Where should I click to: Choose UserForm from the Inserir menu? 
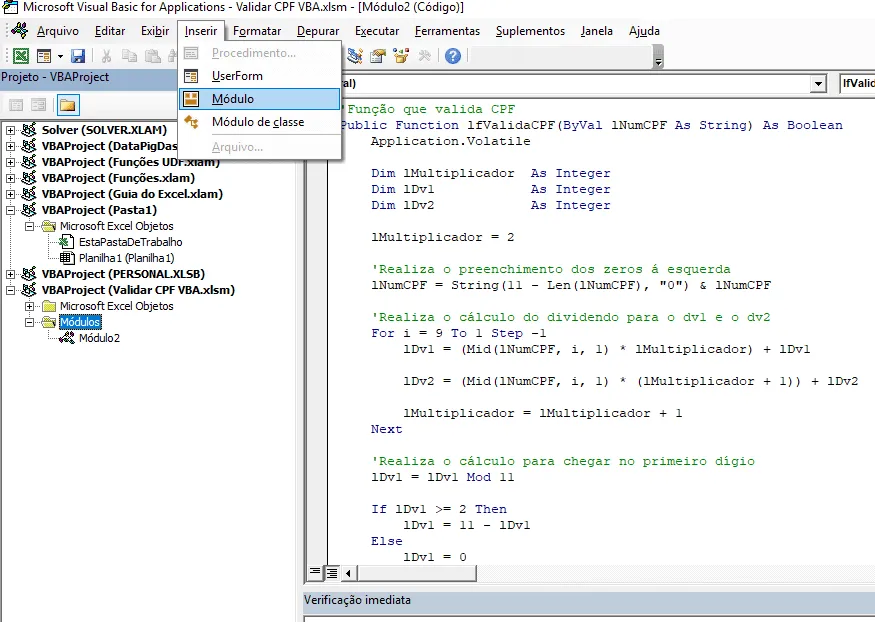(x=259, y=76)
